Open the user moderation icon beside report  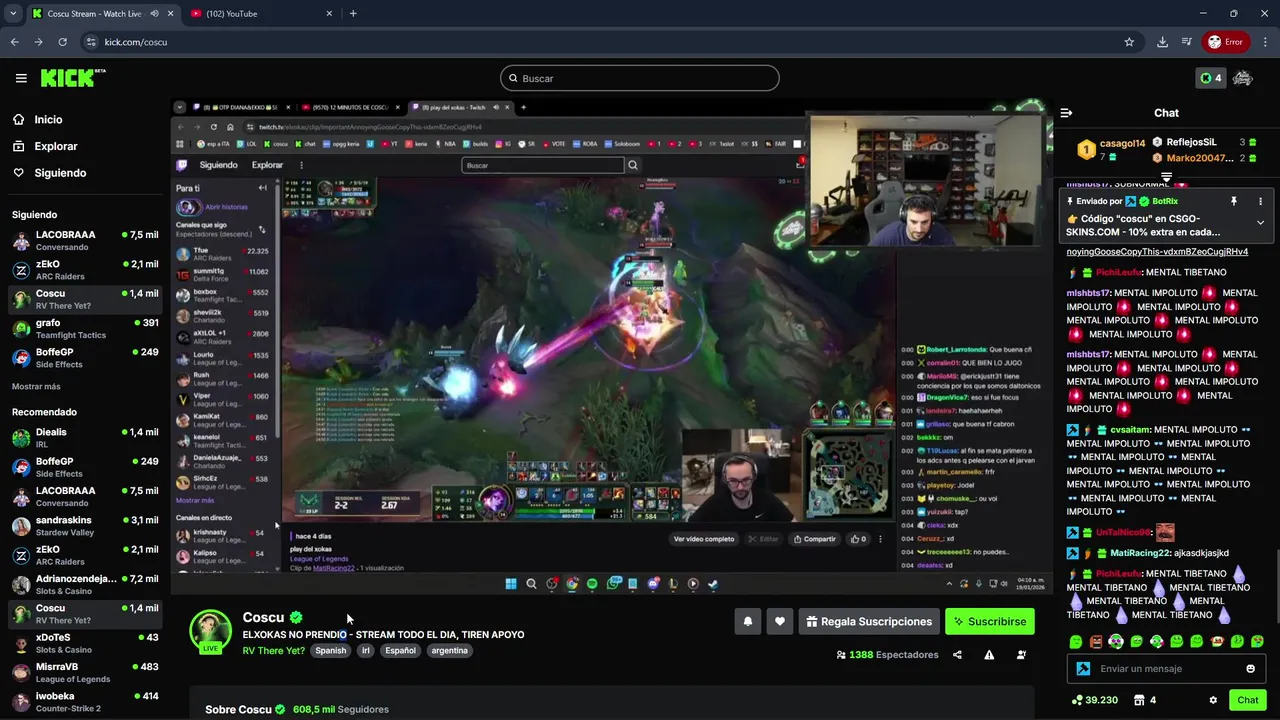(1021, 655)
